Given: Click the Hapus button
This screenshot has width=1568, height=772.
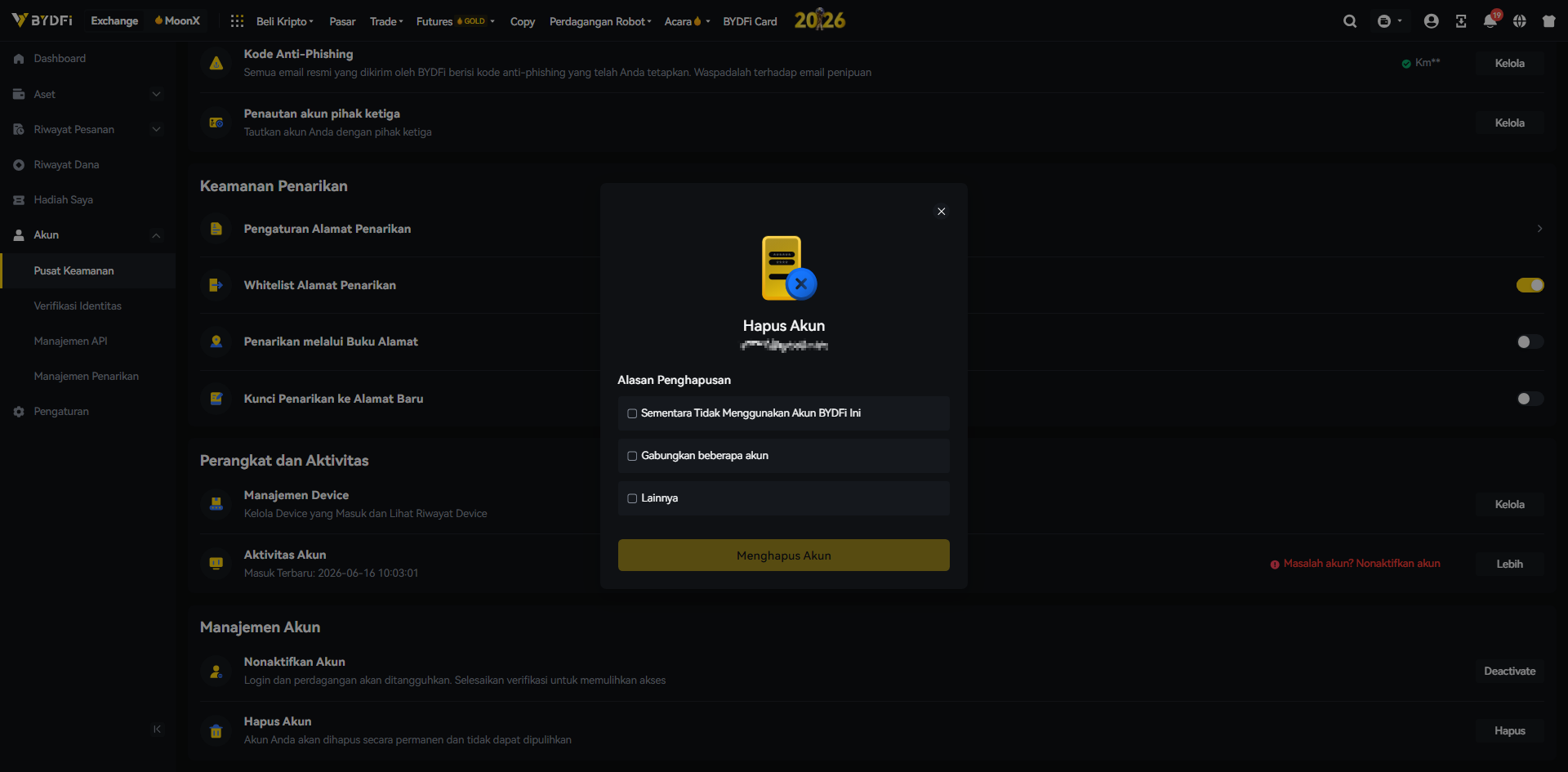Looking at the screenshot, I should (x=1509, y=730).
